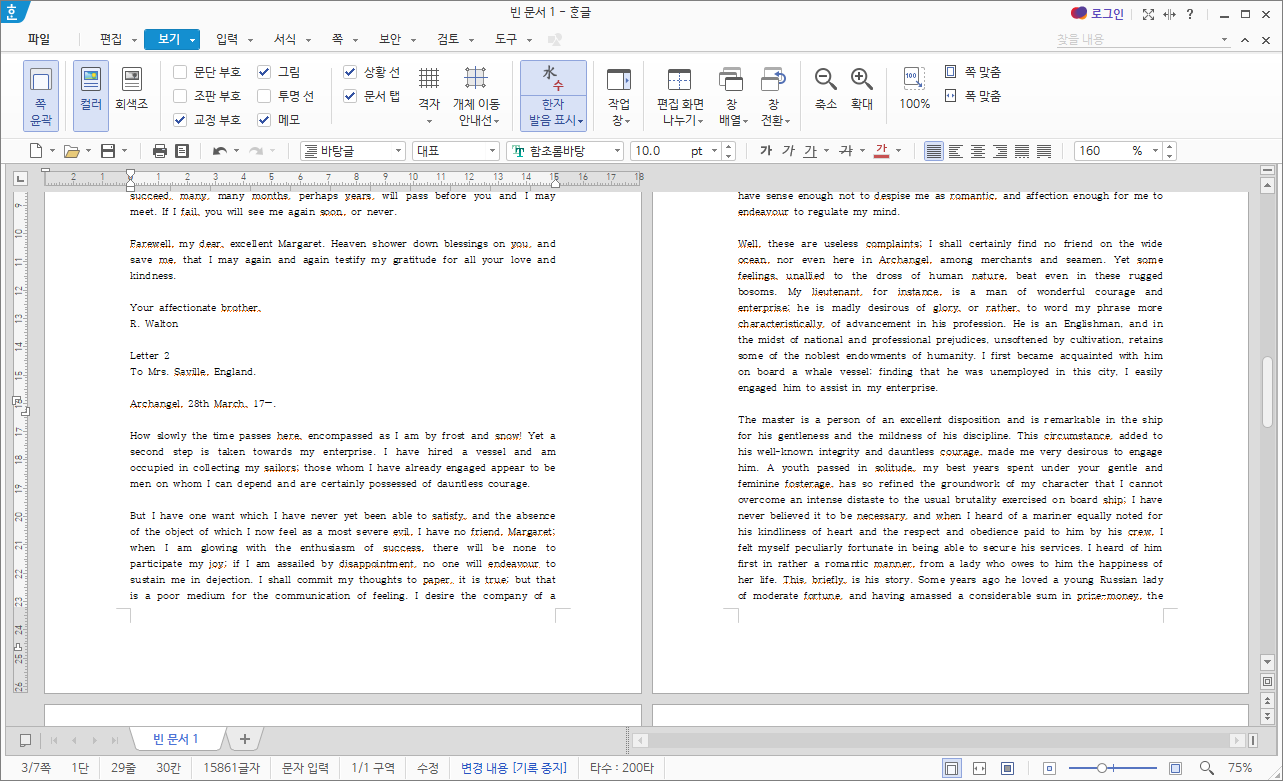This screenshot has width=1283, height=781.
Task: Click the 찾을 내용 search field
Action: [x=1143, y=39]
